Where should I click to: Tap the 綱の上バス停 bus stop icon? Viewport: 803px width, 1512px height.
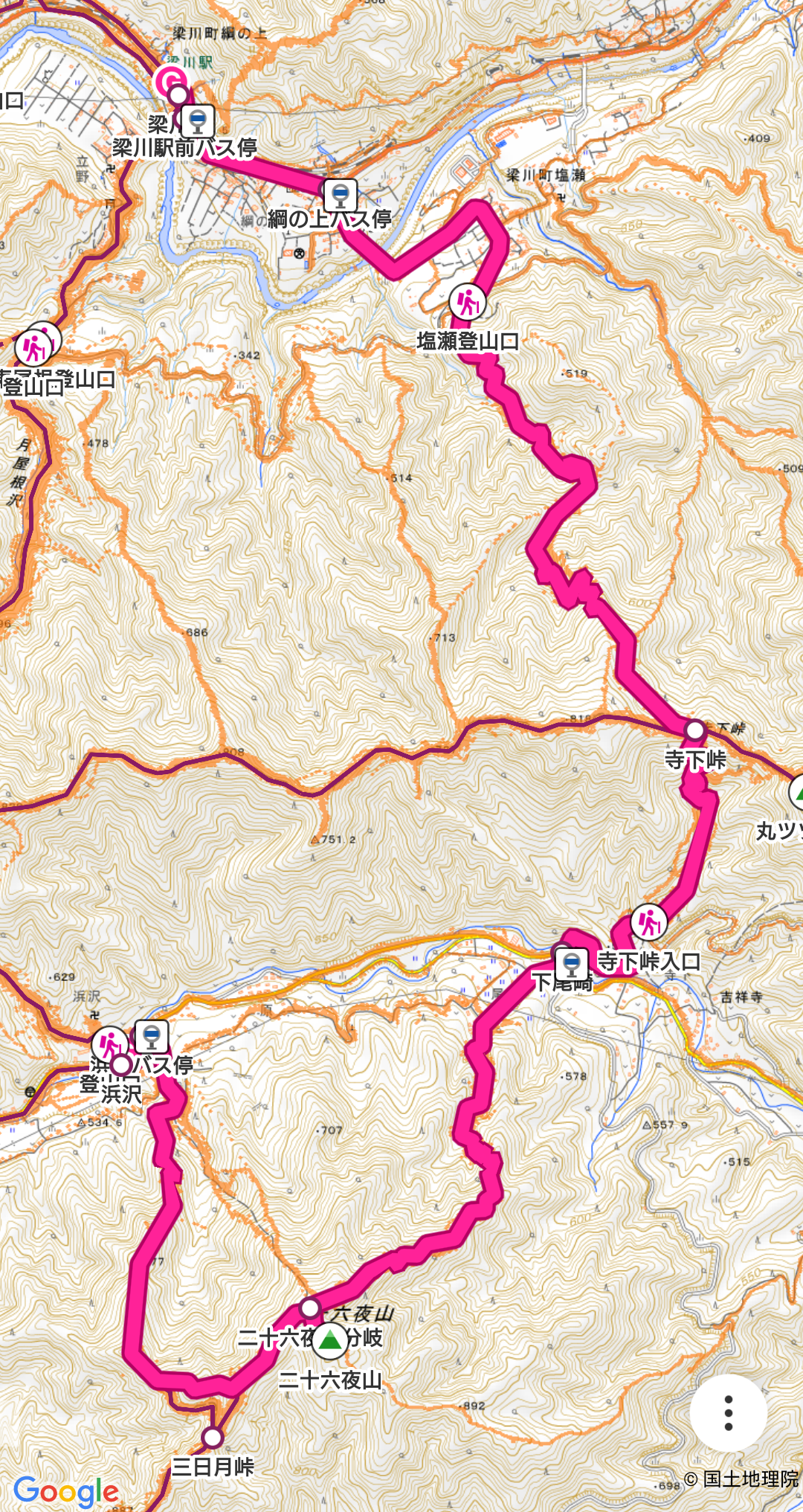pyautogui.click(x=341, y=195)
